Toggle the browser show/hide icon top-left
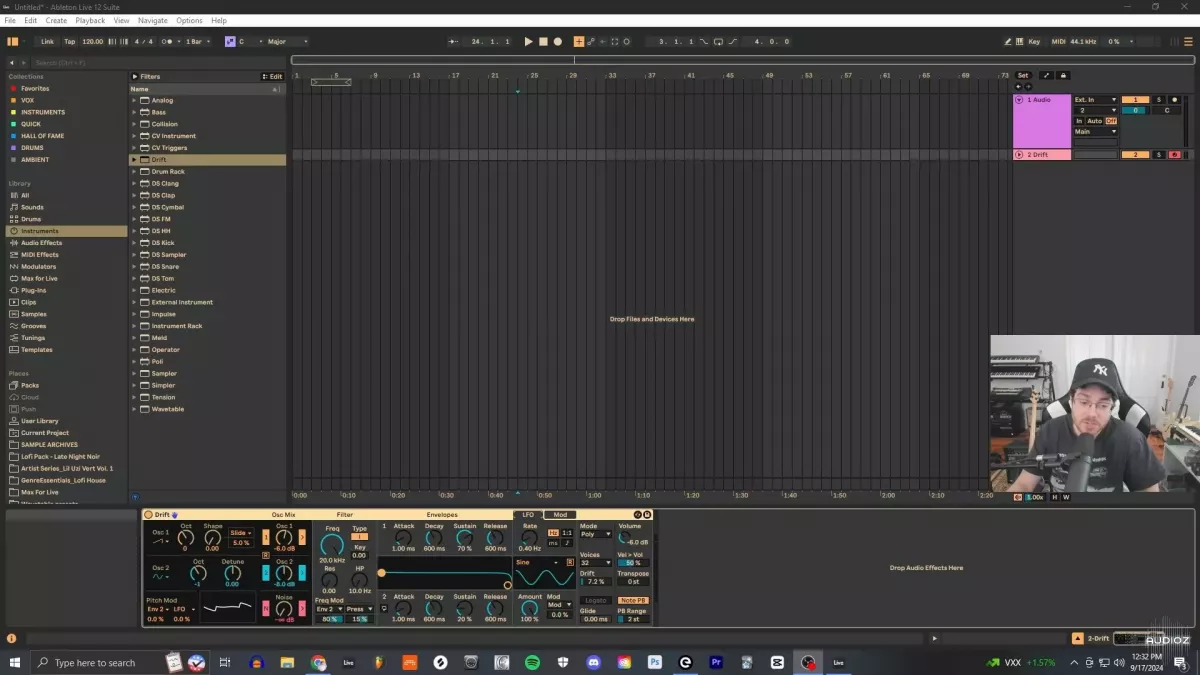 pyautogui.click(x=13, y=42)
